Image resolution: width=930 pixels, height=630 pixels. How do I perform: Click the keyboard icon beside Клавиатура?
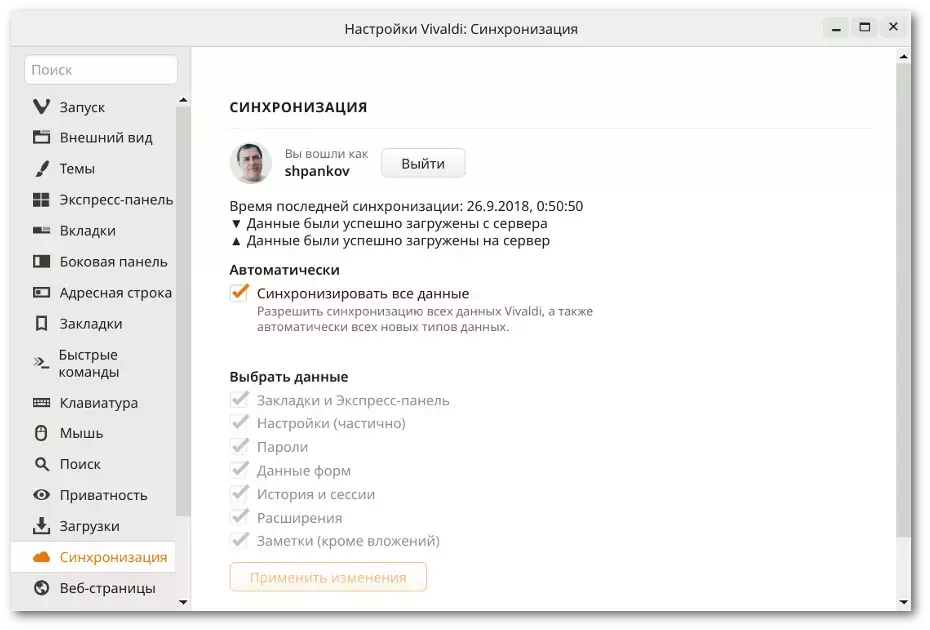tap(41, 403)
